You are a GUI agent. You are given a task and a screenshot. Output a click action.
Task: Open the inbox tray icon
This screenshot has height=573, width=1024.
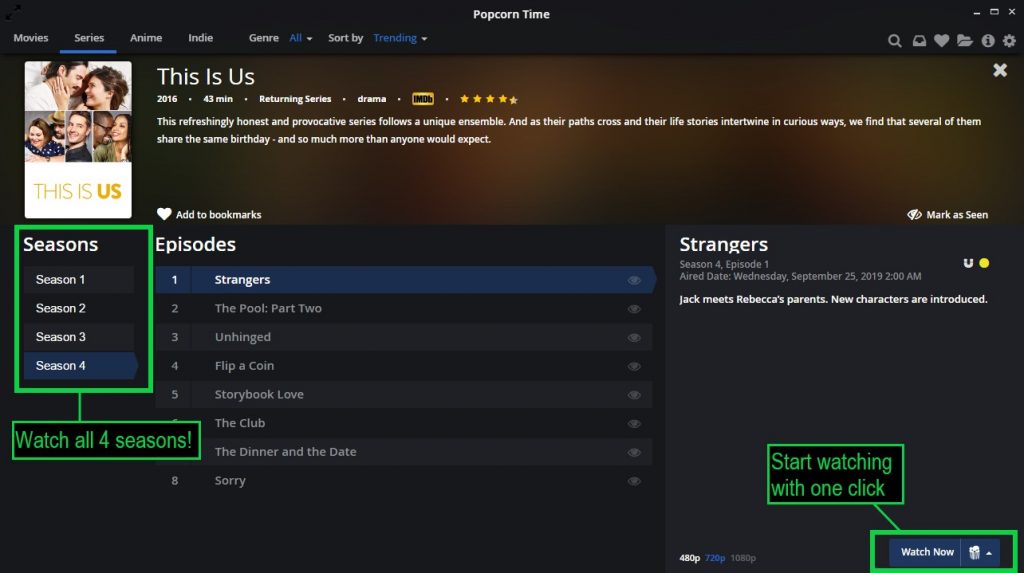pyautogui.click(x=919, y=41)
